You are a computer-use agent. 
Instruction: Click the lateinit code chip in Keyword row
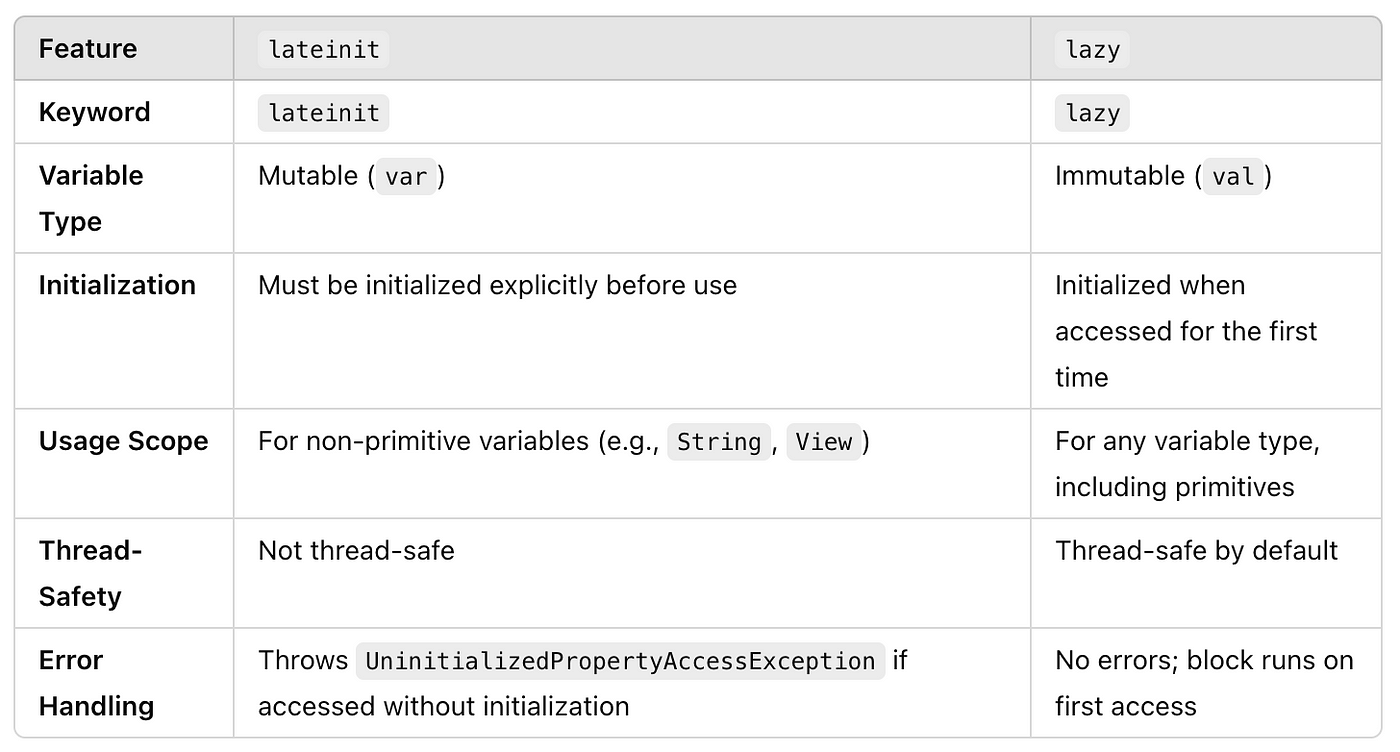pyautogui.click(x=324, y=113)
